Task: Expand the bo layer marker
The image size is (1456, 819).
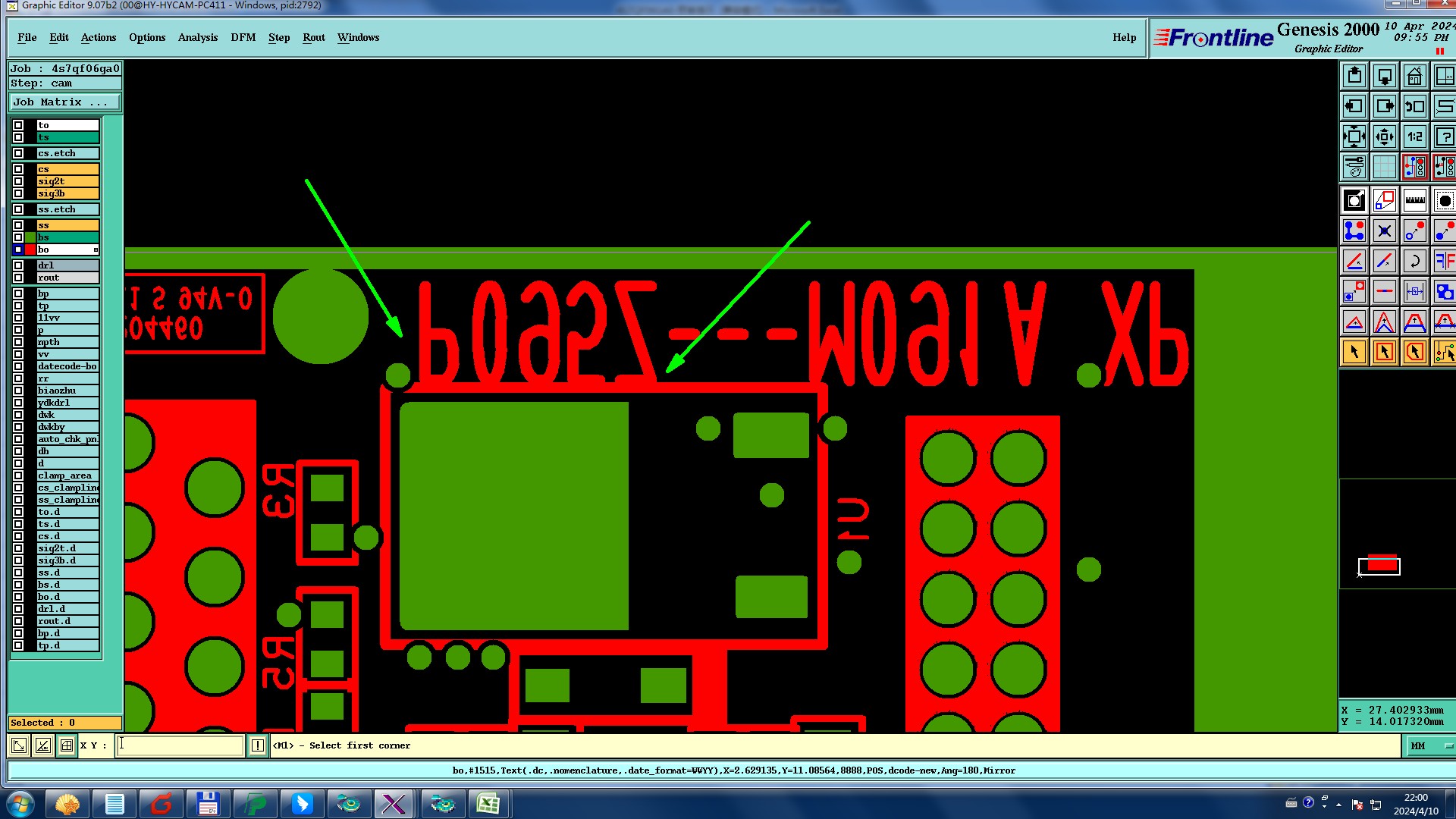Action: click(96, 249)
